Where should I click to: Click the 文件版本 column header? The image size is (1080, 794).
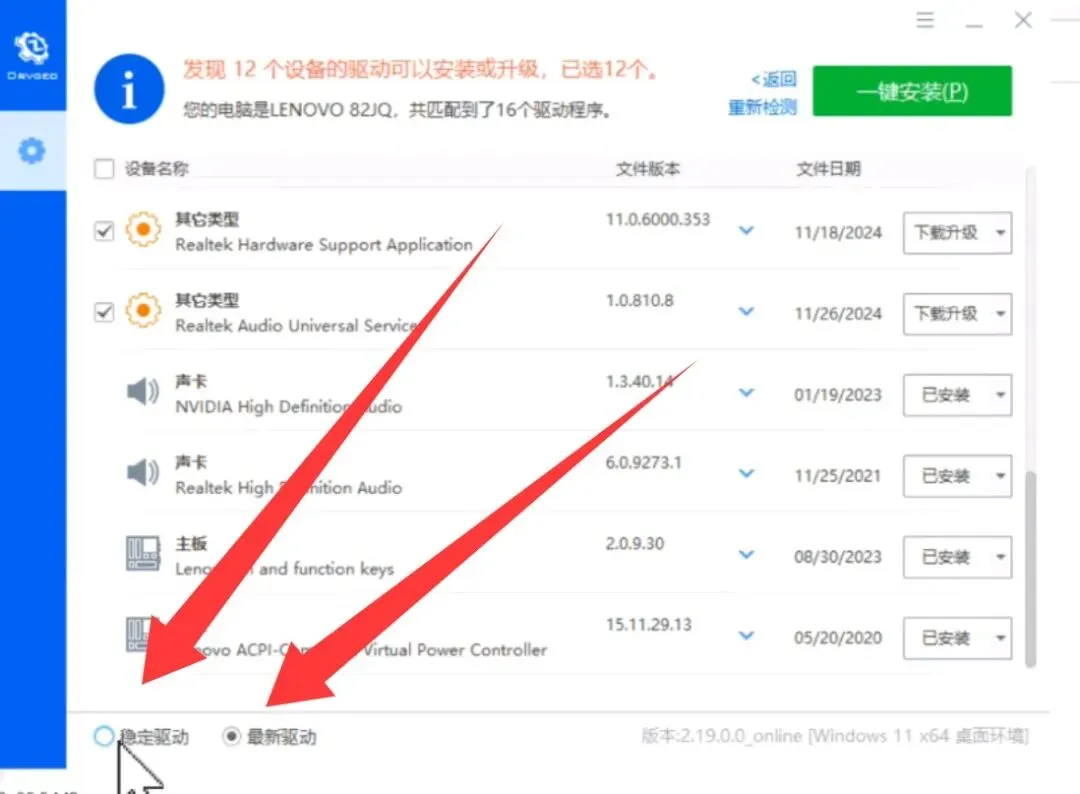coord(647,169)
